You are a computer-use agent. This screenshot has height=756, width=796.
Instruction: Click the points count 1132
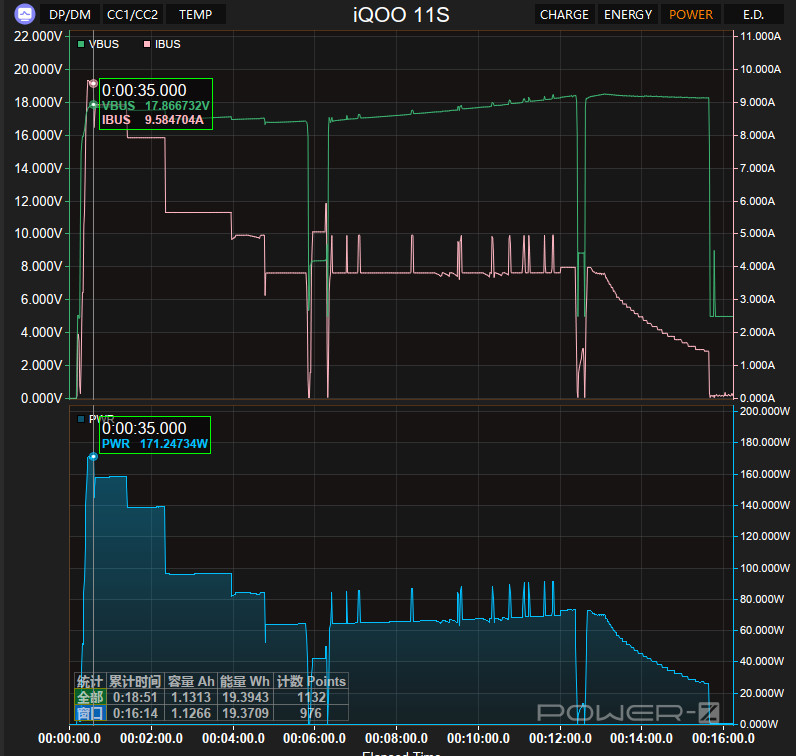[x=311, y=697]
